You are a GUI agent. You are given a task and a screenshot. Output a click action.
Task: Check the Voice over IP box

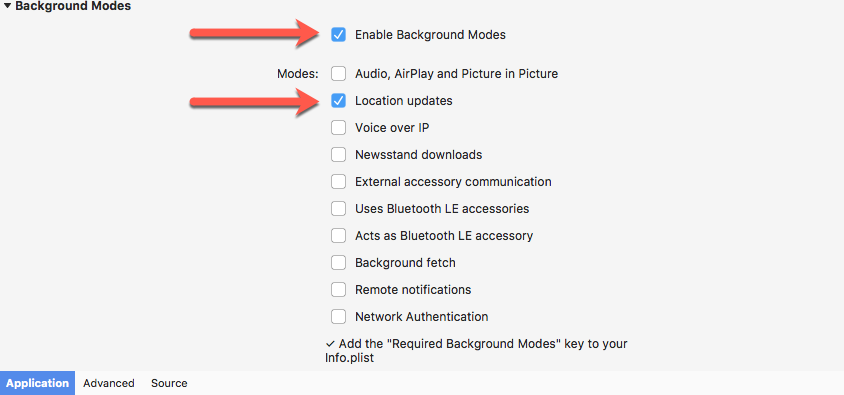339,128
